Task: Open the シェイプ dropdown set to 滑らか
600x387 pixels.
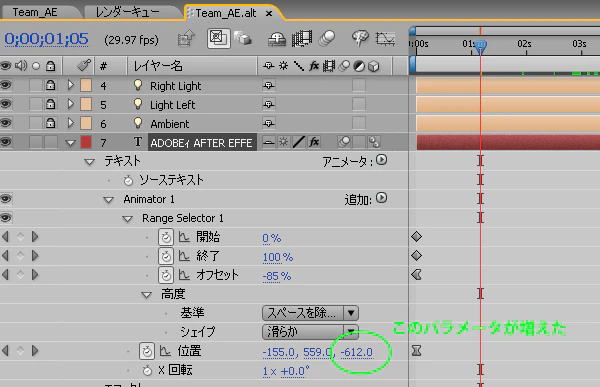Action: click(310, 332)
